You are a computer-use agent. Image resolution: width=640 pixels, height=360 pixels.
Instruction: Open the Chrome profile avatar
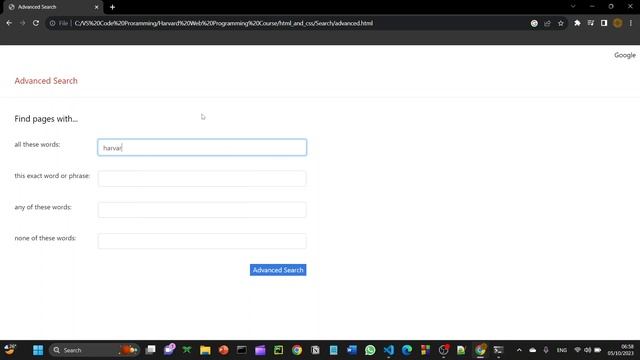click(x=618, y=23)
